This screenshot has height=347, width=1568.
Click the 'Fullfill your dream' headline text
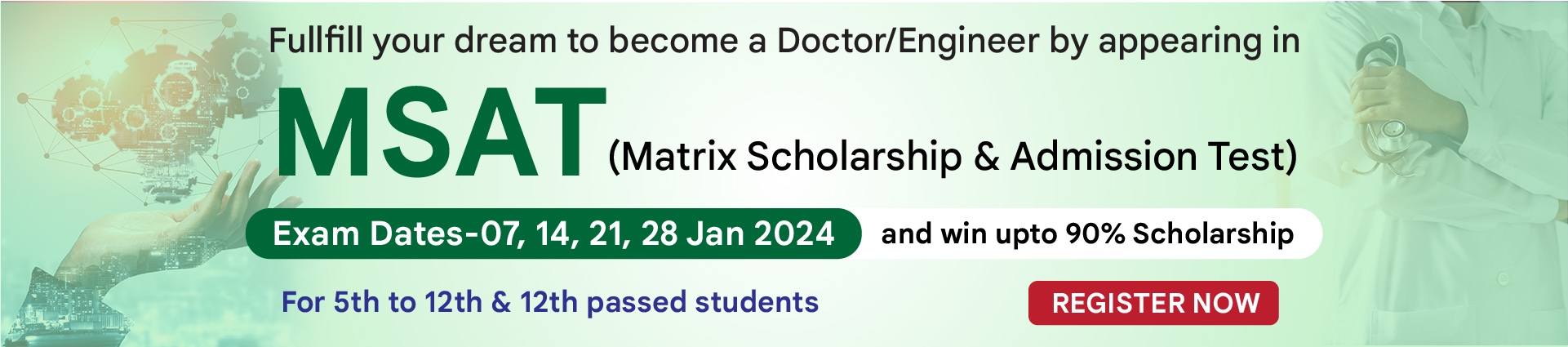784,41
